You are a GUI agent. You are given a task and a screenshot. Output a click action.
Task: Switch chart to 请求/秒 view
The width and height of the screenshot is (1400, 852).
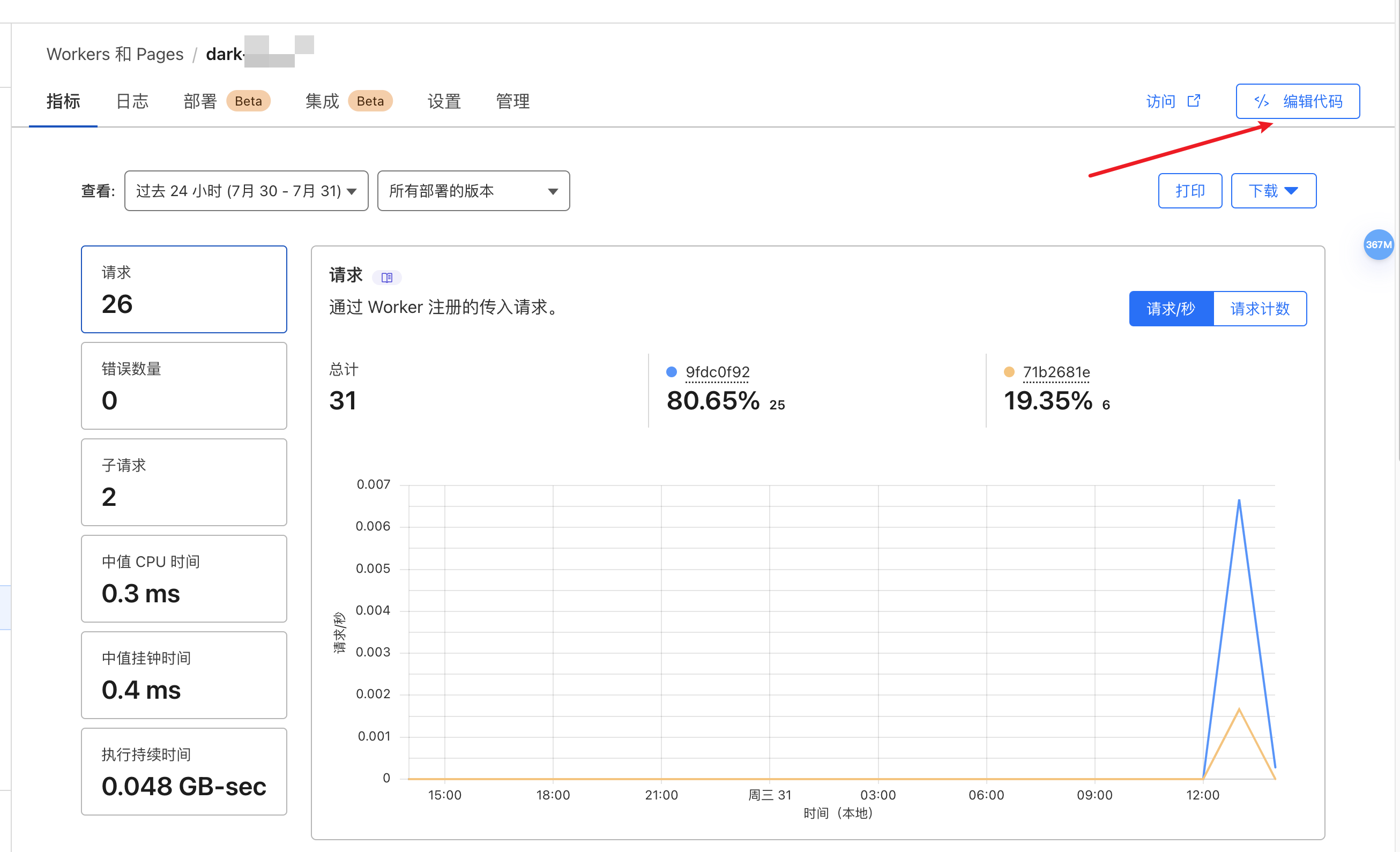[x=1171, y=309]
